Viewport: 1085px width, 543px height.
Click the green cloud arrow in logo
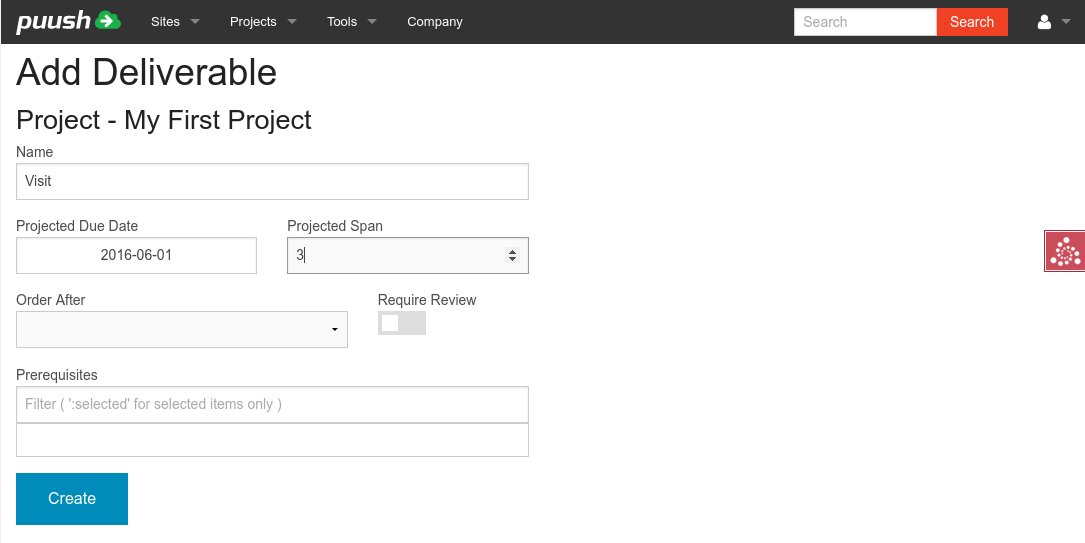point(108,20)
